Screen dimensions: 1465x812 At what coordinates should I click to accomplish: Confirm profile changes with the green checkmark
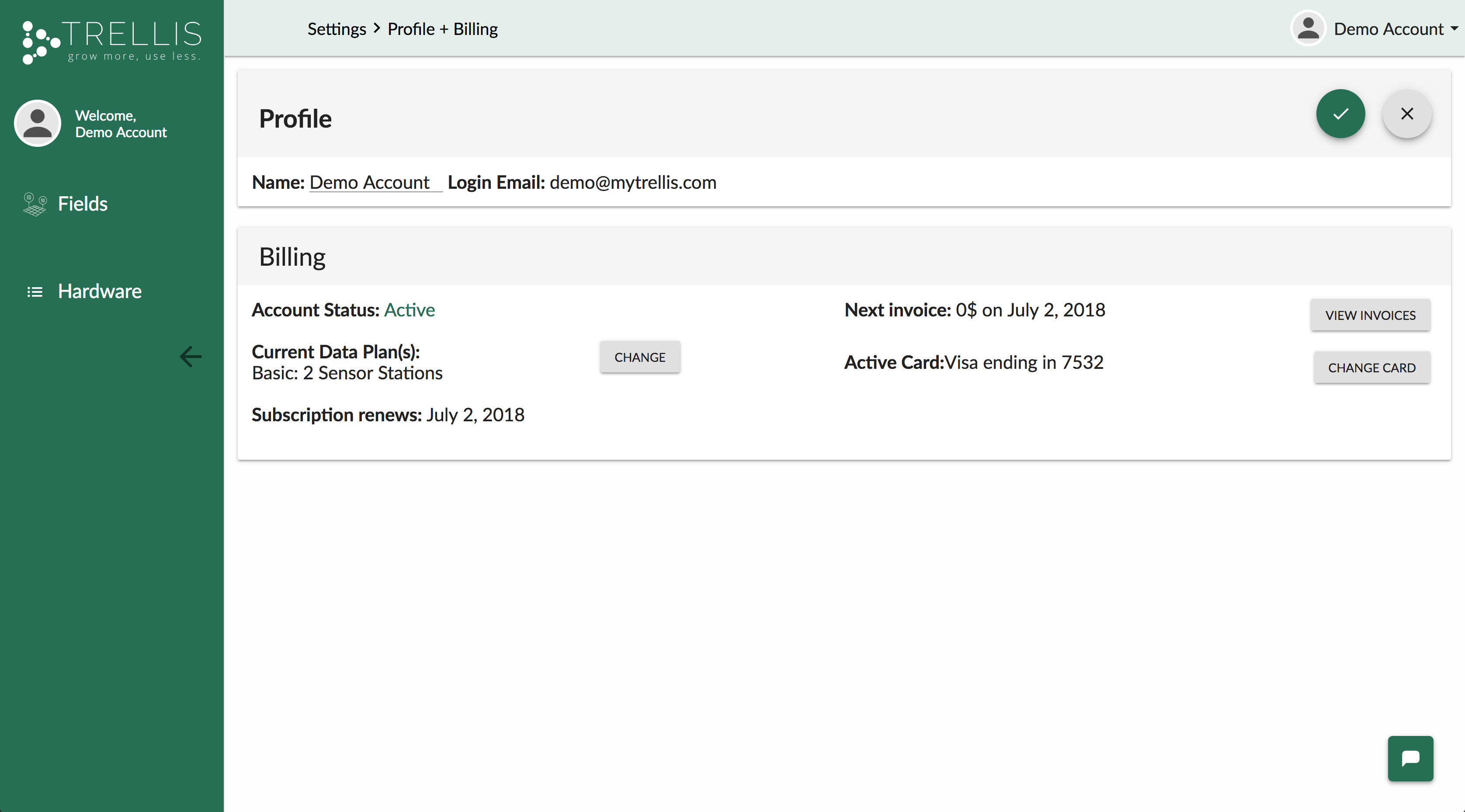(x=1340, y=114)
